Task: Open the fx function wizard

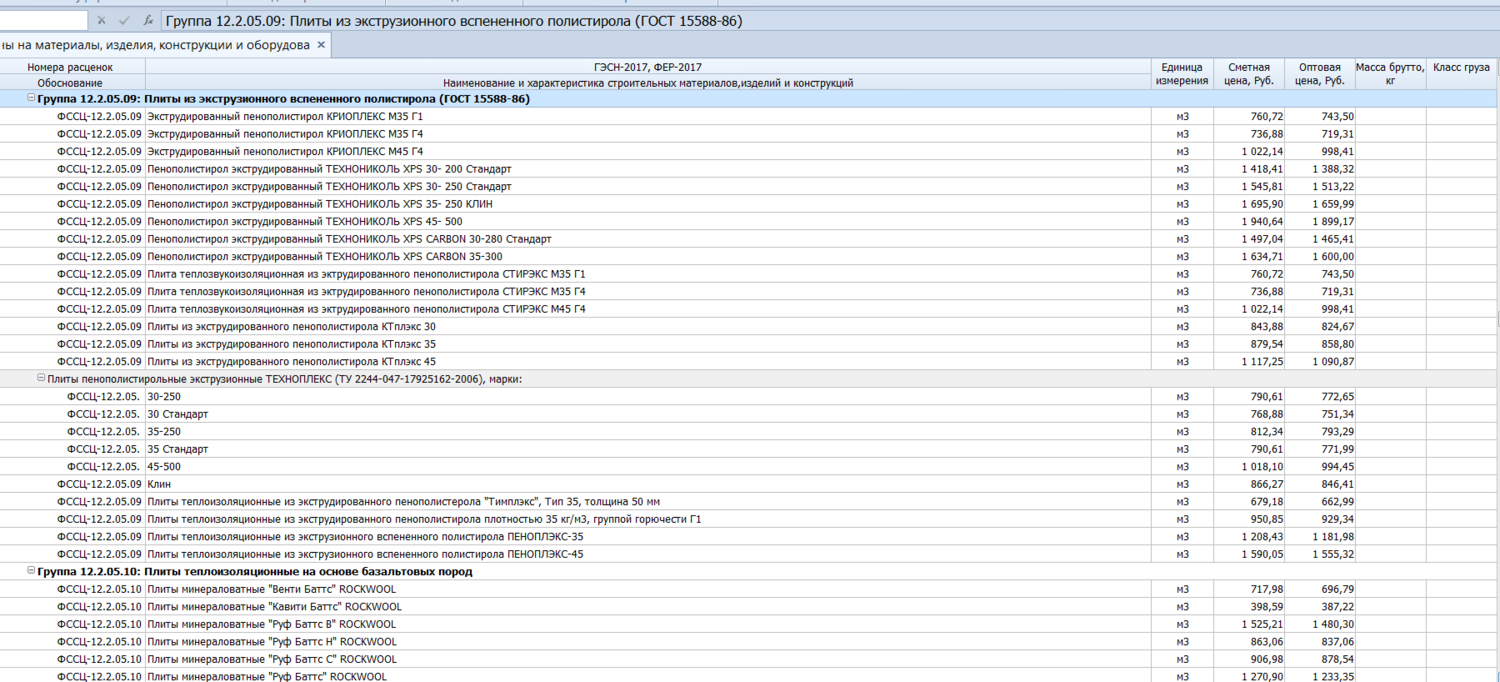Action: coord(148,20)
